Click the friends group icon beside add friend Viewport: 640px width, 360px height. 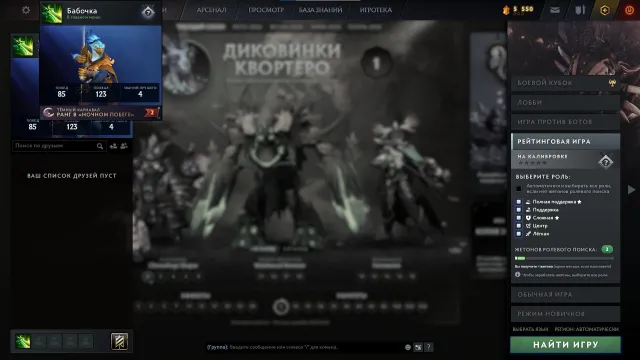coord(124,146)
